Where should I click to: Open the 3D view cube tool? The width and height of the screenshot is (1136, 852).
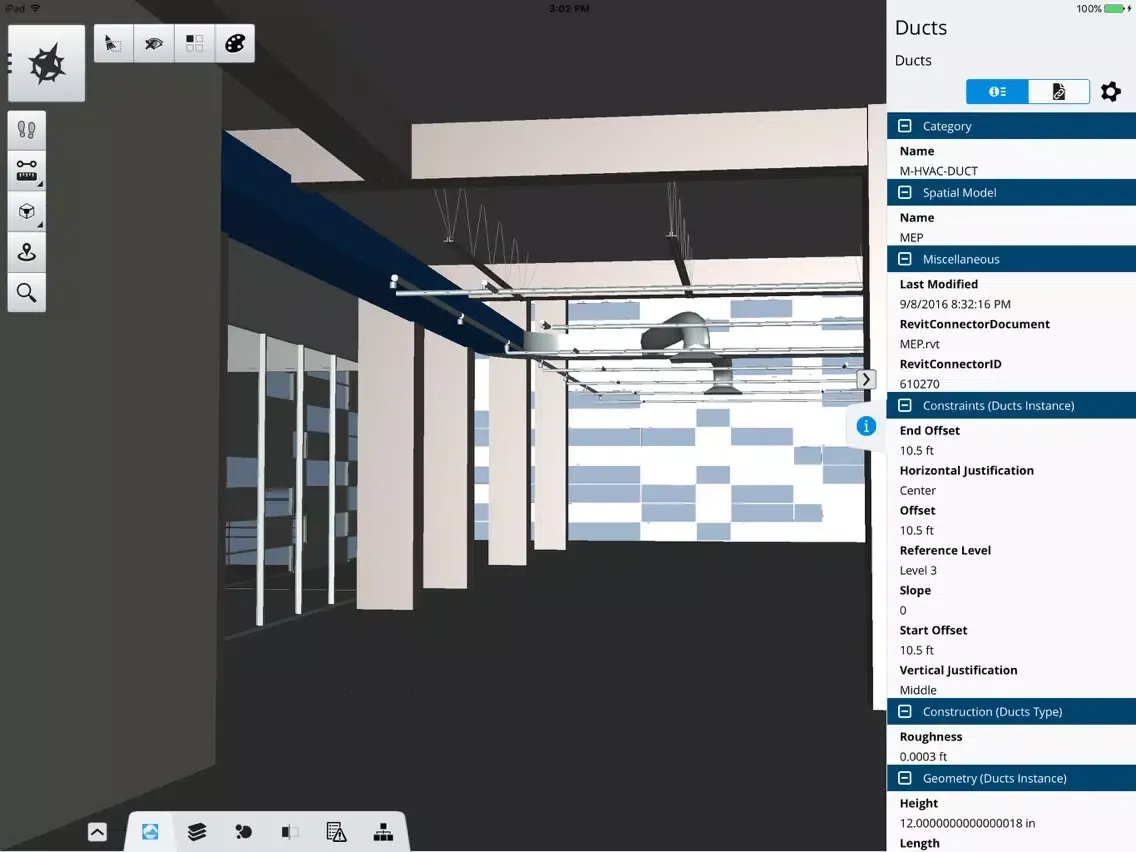point(27,212)
